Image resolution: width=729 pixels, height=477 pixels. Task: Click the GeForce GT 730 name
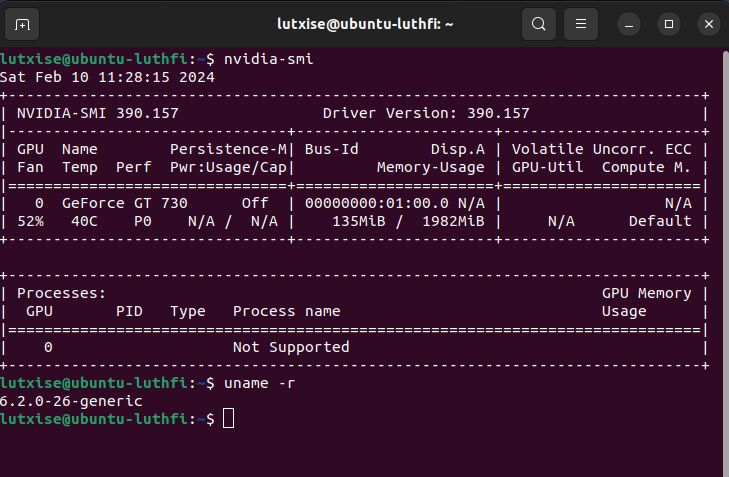125,203
